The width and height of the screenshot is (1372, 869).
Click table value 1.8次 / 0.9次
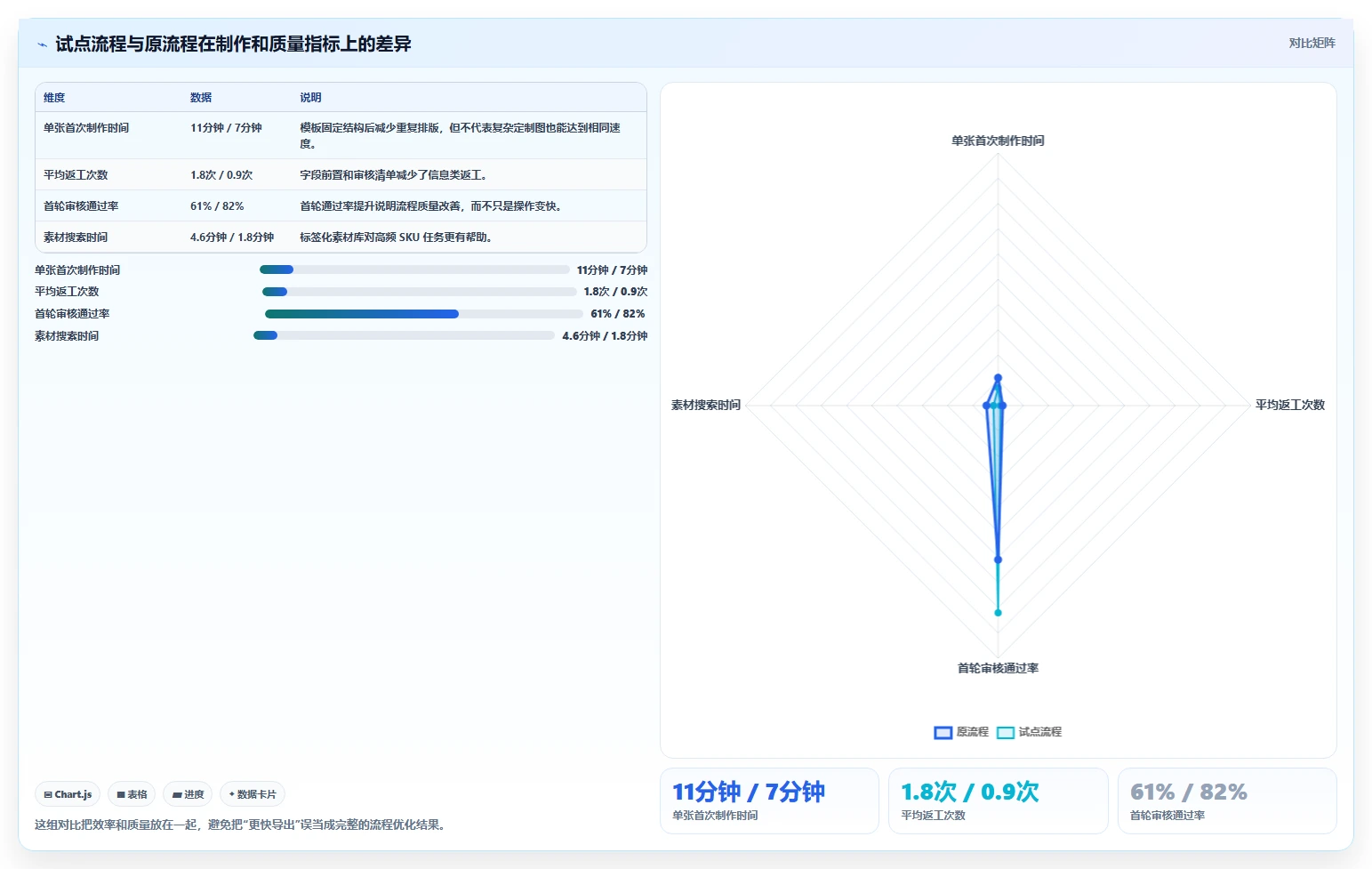pyautogui.click(x=221, y=175)
